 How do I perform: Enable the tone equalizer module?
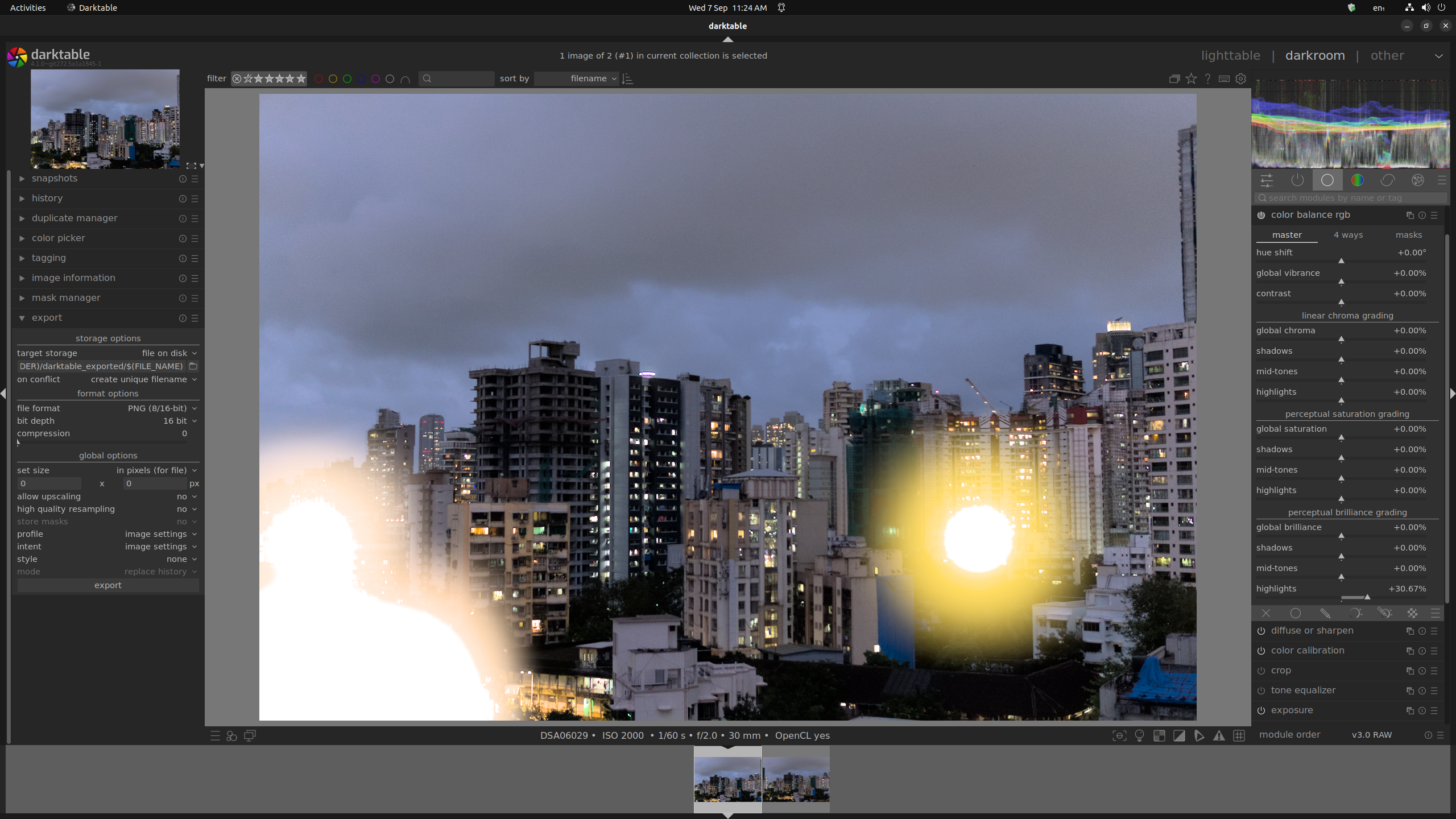pos(1261,690)
